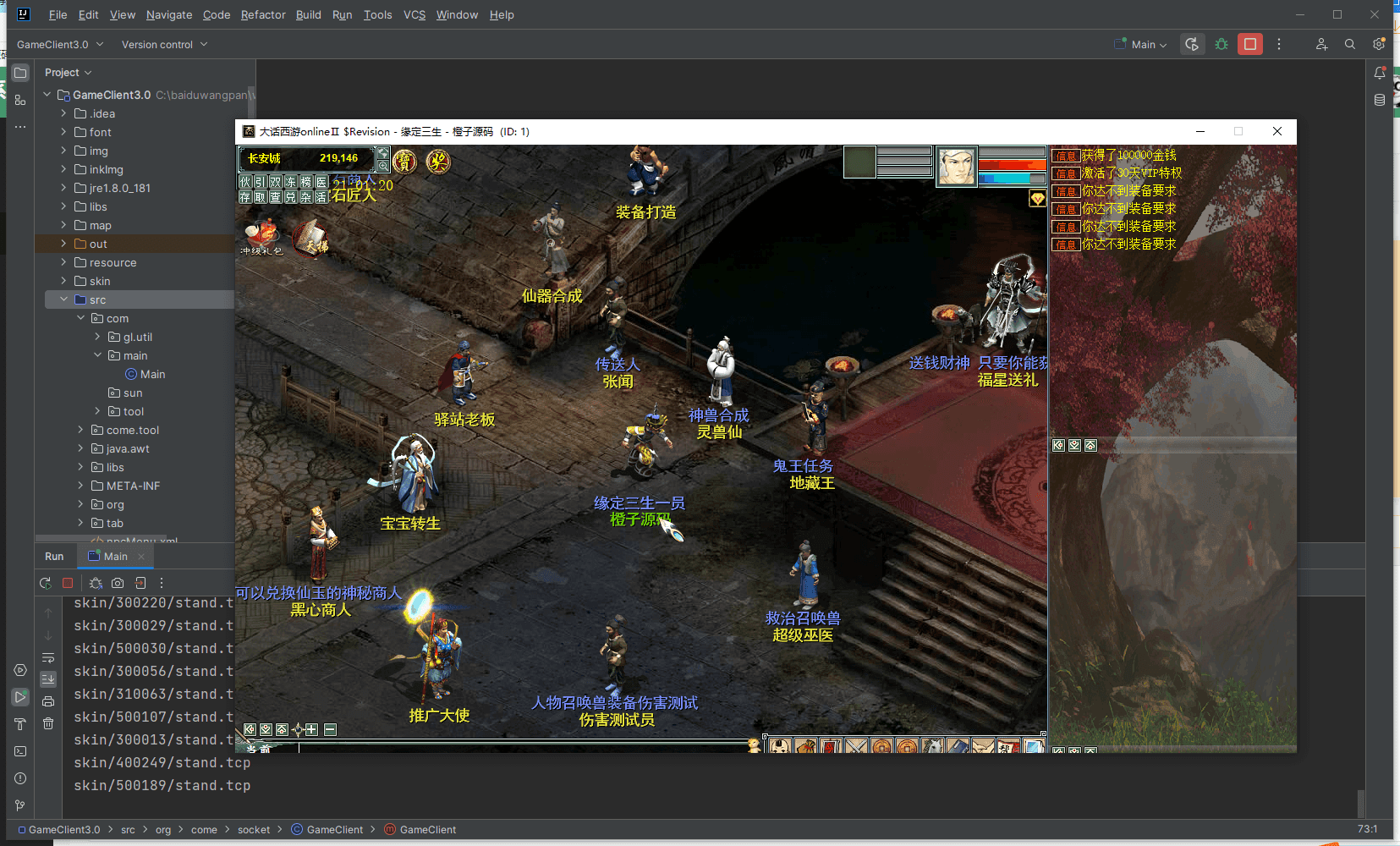Open the Terminal tool window
The height and width of the screenshot is (846, 1400).
(x=20, y=751)
